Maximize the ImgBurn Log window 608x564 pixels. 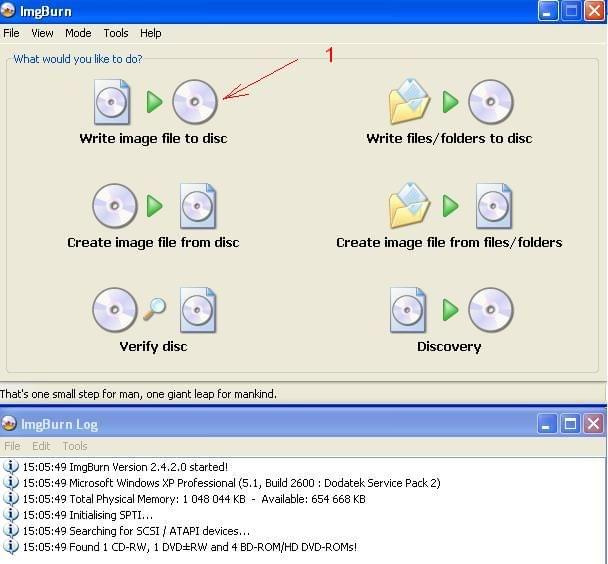[x=569, y=424]
